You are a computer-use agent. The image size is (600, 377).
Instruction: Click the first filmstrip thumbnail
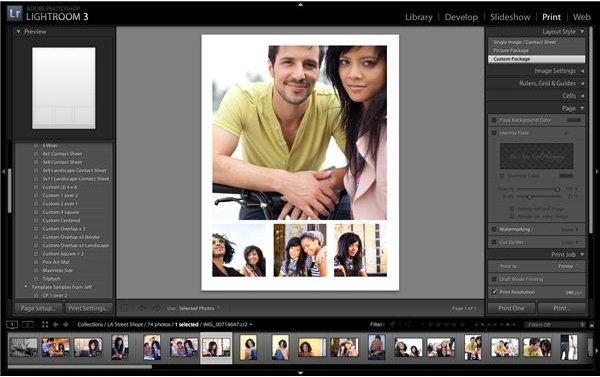tap(23, 348)
